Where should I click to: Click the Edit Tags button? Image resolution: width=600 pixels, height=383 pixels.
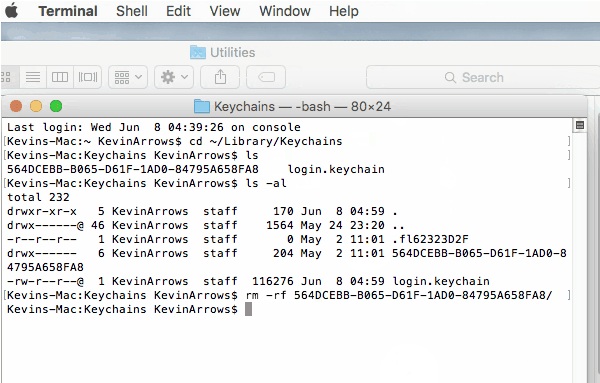click(x=266, y=77)
